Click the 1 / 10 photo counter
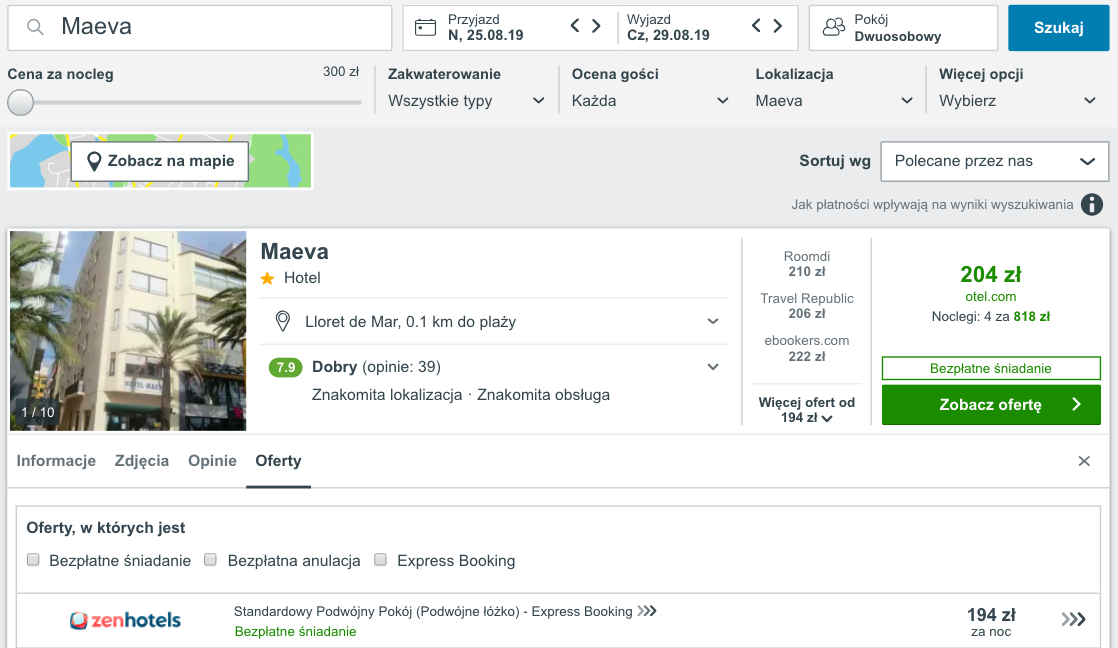This screenshot has width=1118, height=648. pos(38,412)
